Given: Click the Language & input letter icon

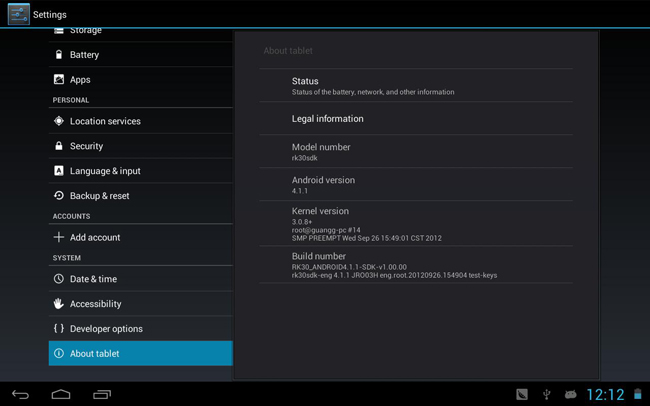Looking at the screenshot, I should coord(59,170).
